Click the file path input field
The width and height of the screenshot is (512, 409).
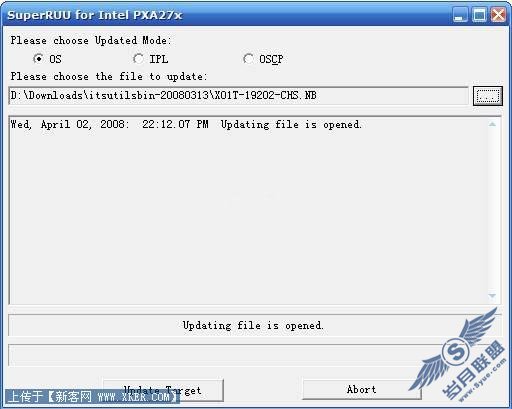[239, 96]
